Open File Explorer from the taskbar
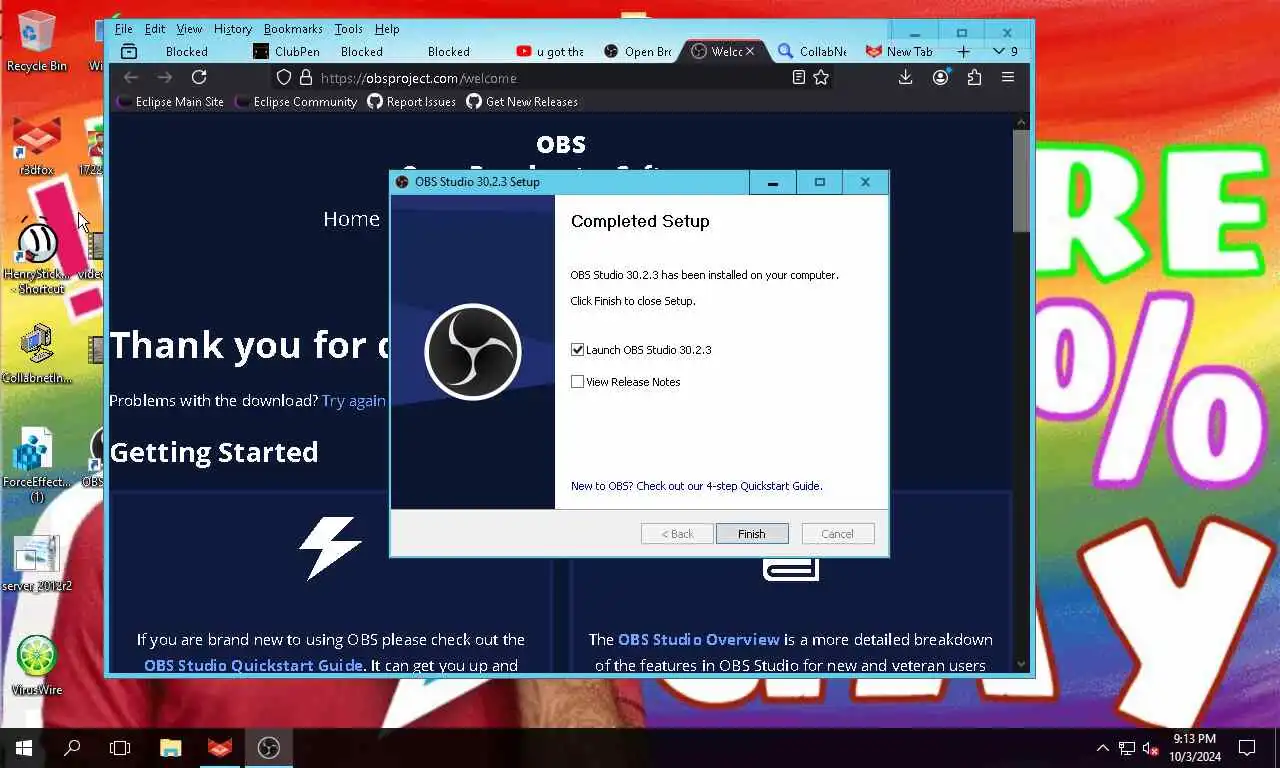Viewport: 1280px width, 768px height. (x=171, y=747)
